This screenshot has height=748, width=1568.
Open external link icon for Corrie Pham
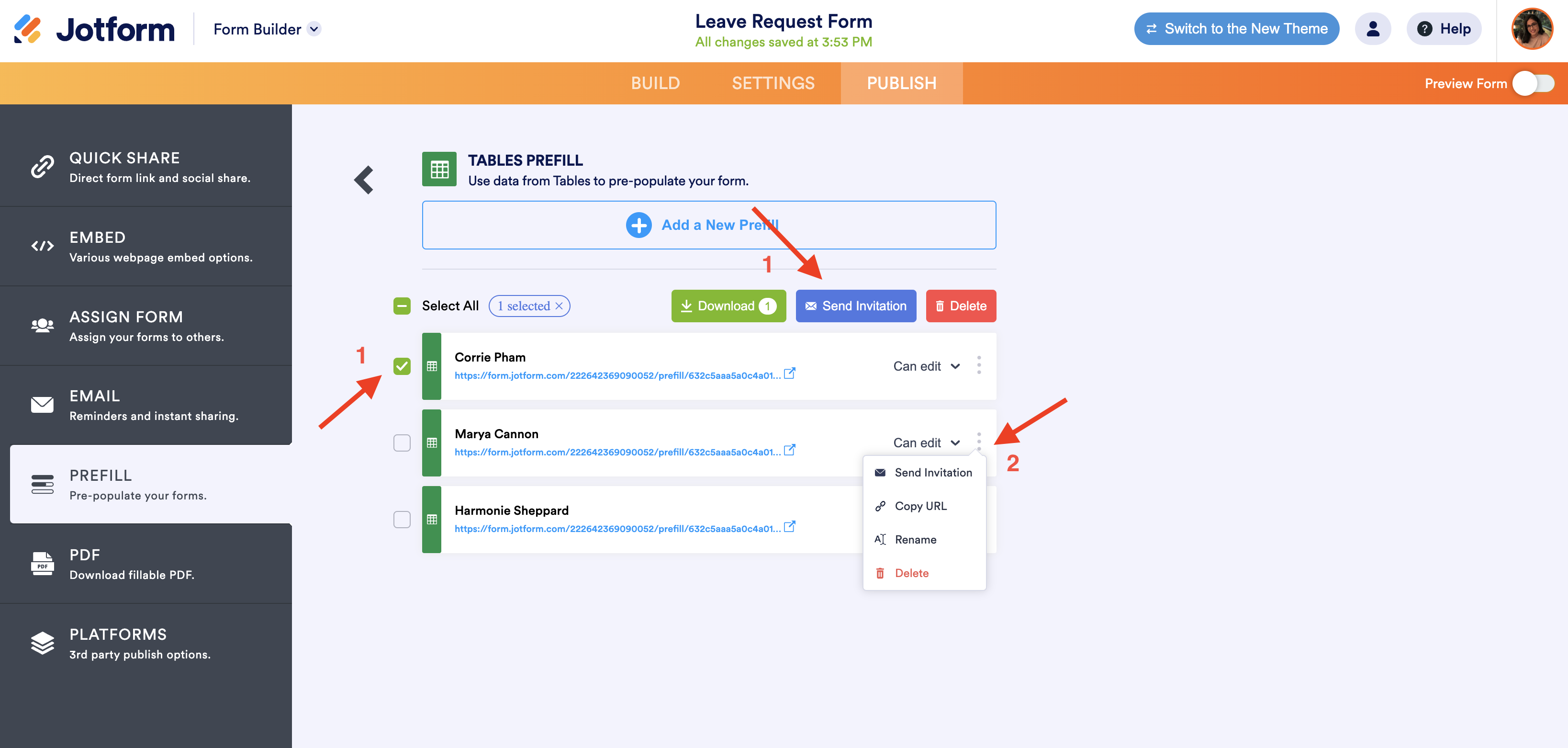[x=789, y=374]
